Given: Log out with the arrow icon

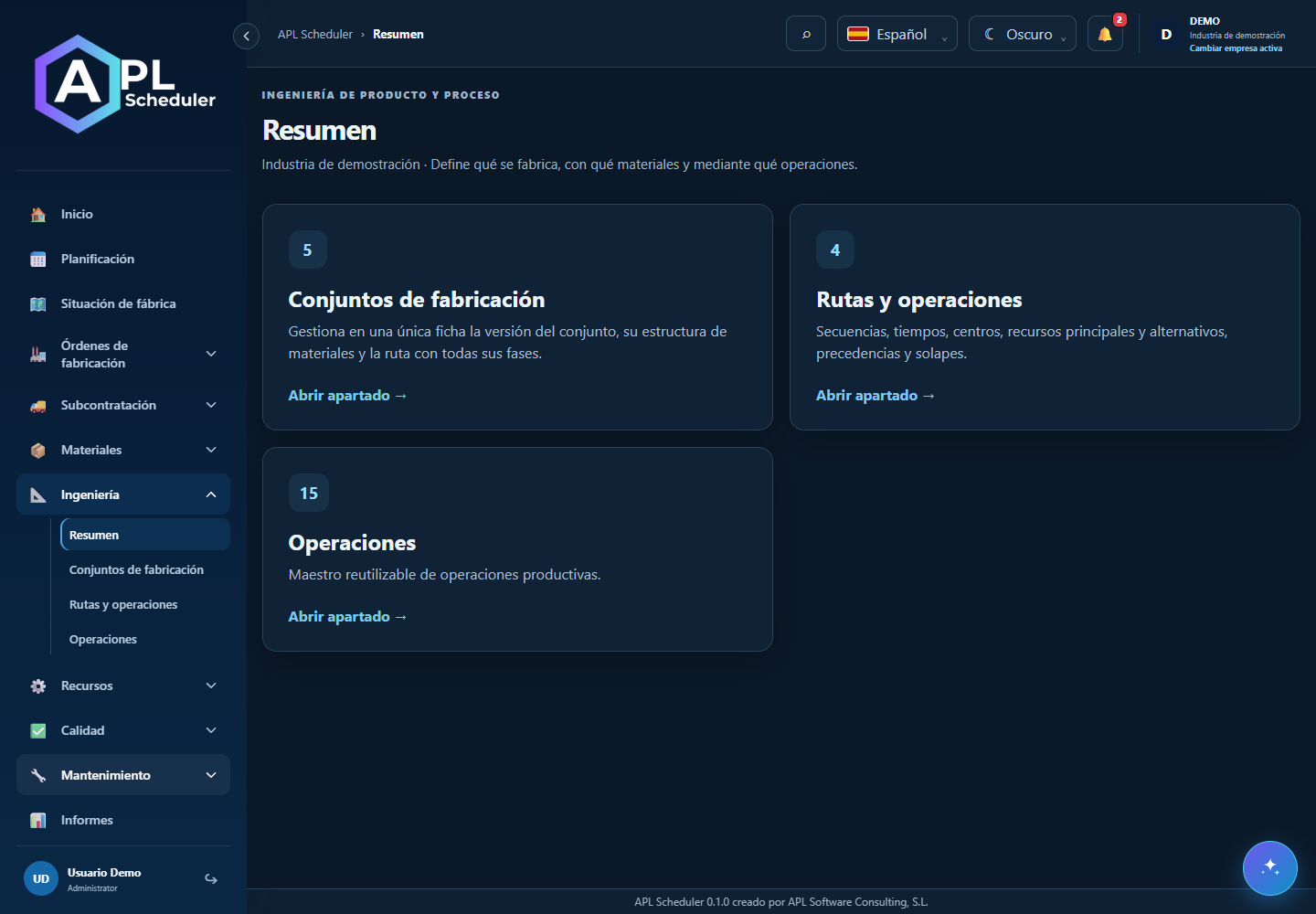Looking at the screenshot, I should coord(211,879).
